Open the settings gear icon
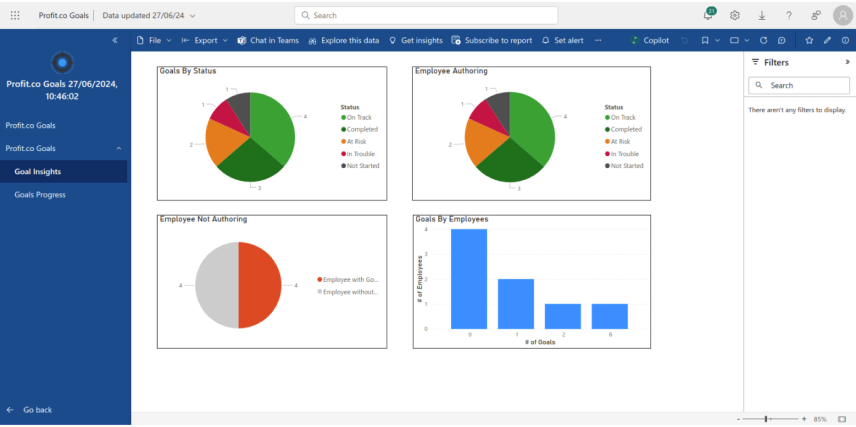Viewport: 856px width, 427px height. (735, 15)
